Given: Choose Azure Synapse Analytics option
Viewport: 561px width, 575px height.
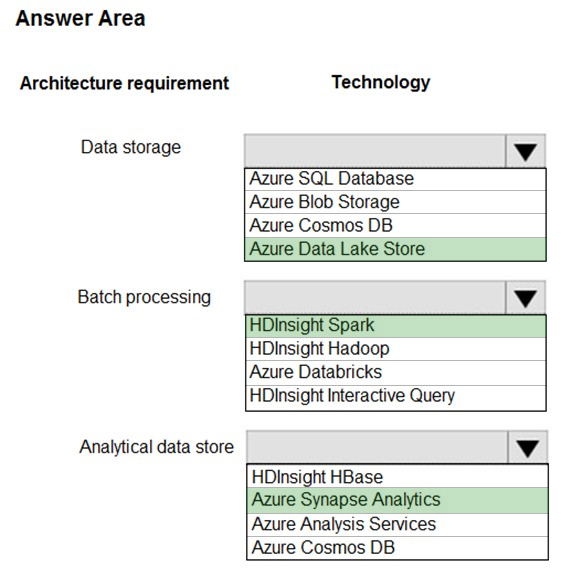Looking at the screenshot, I should coord(398,500).
